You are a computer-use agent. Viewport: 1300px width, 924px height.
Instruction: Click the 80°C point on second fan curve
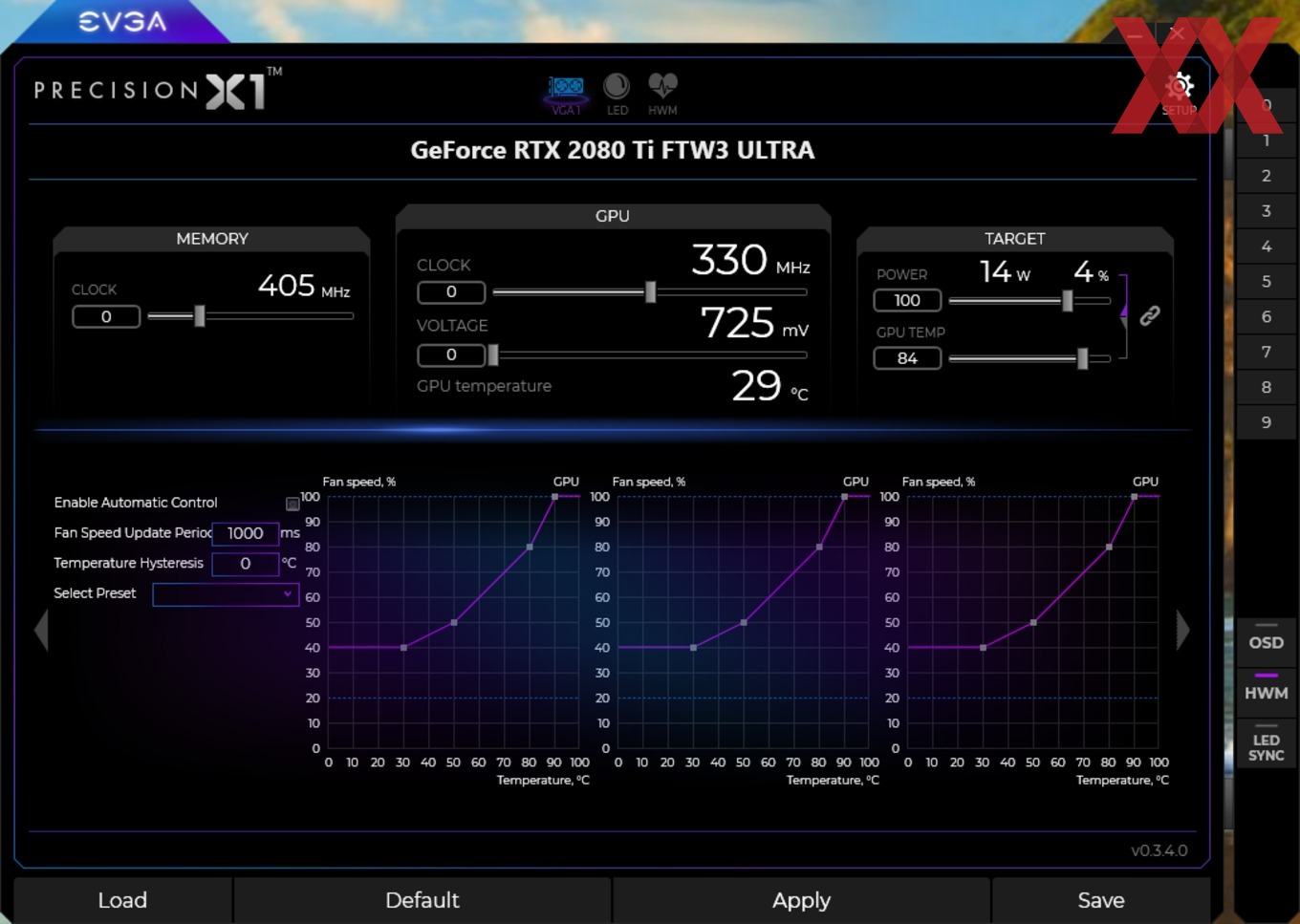819,548
